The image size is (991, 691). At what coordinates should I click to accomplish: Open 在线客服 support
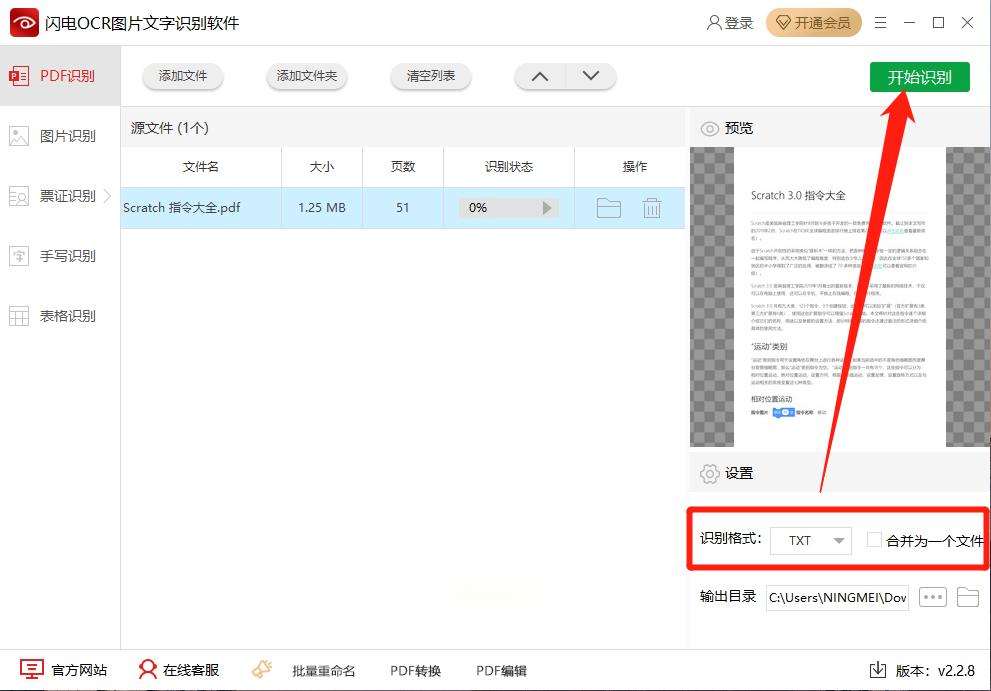[x=179, y=670]
